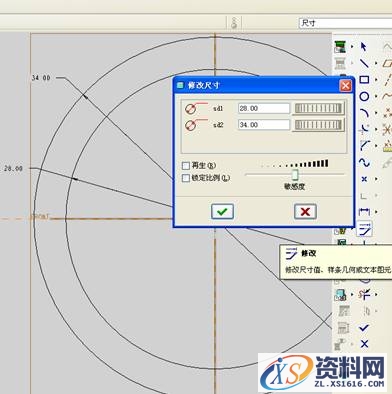This screenshot has height=394, width=392.
Task: Click the parallelogram tool in the right column
Action: (387, 63)
